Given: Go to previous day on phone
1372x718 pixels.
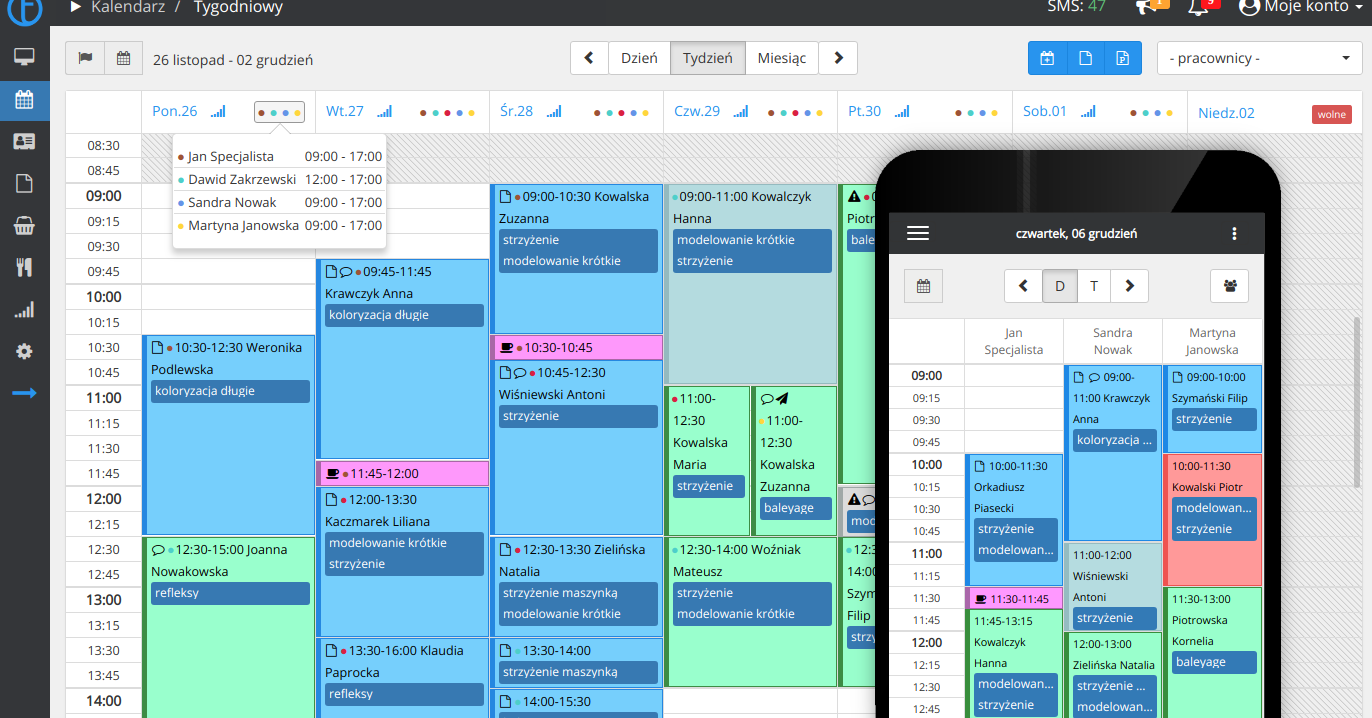Looking at the screenshot, I should pyautogui.click(x=1023, y=286).
